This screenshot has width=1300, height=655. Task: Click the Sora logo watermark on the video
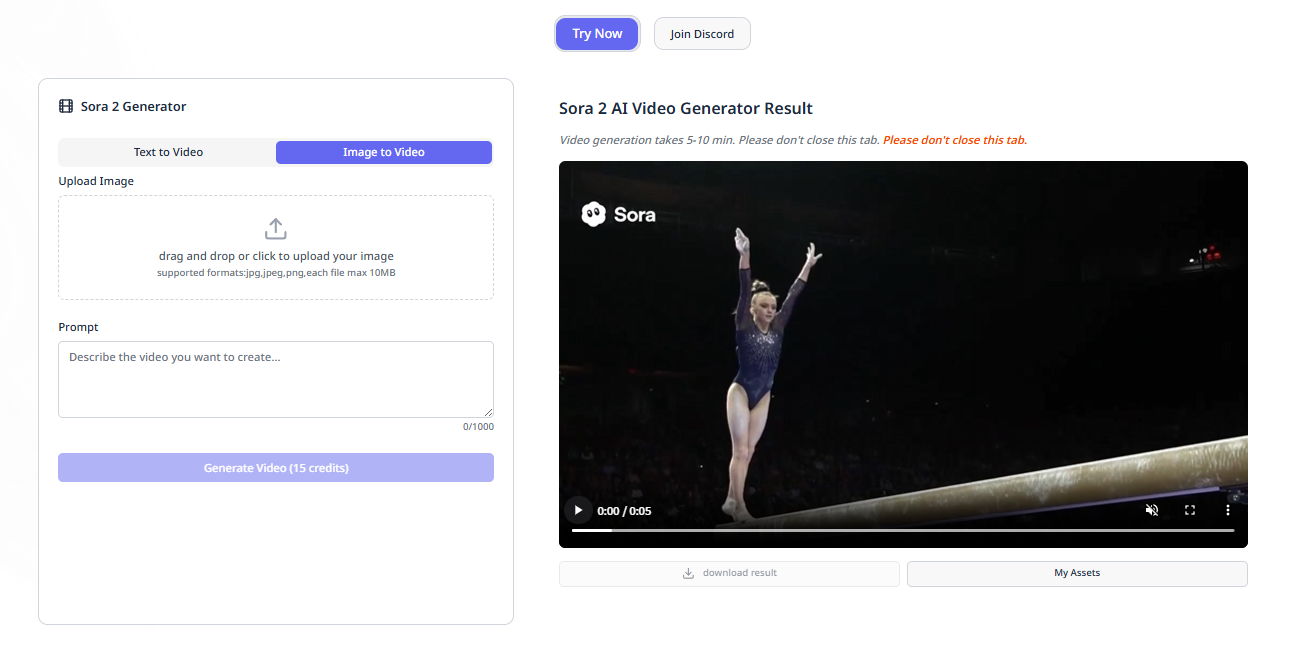click(x=619, y=214)
